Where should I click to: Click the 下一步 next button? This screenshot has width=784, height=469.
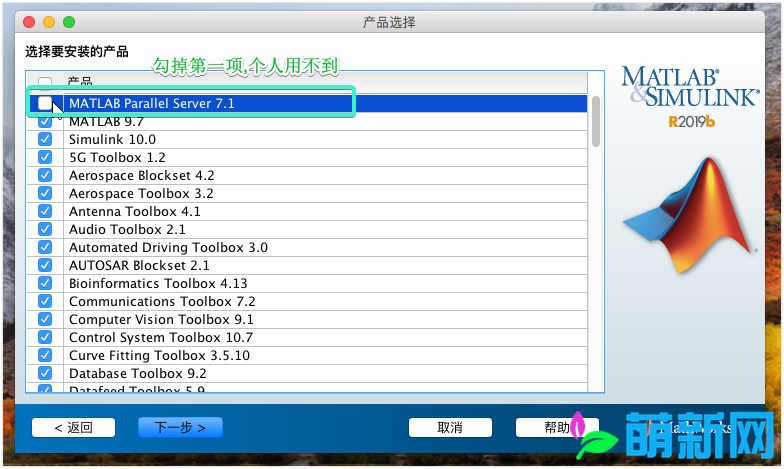tap(180, 428)
